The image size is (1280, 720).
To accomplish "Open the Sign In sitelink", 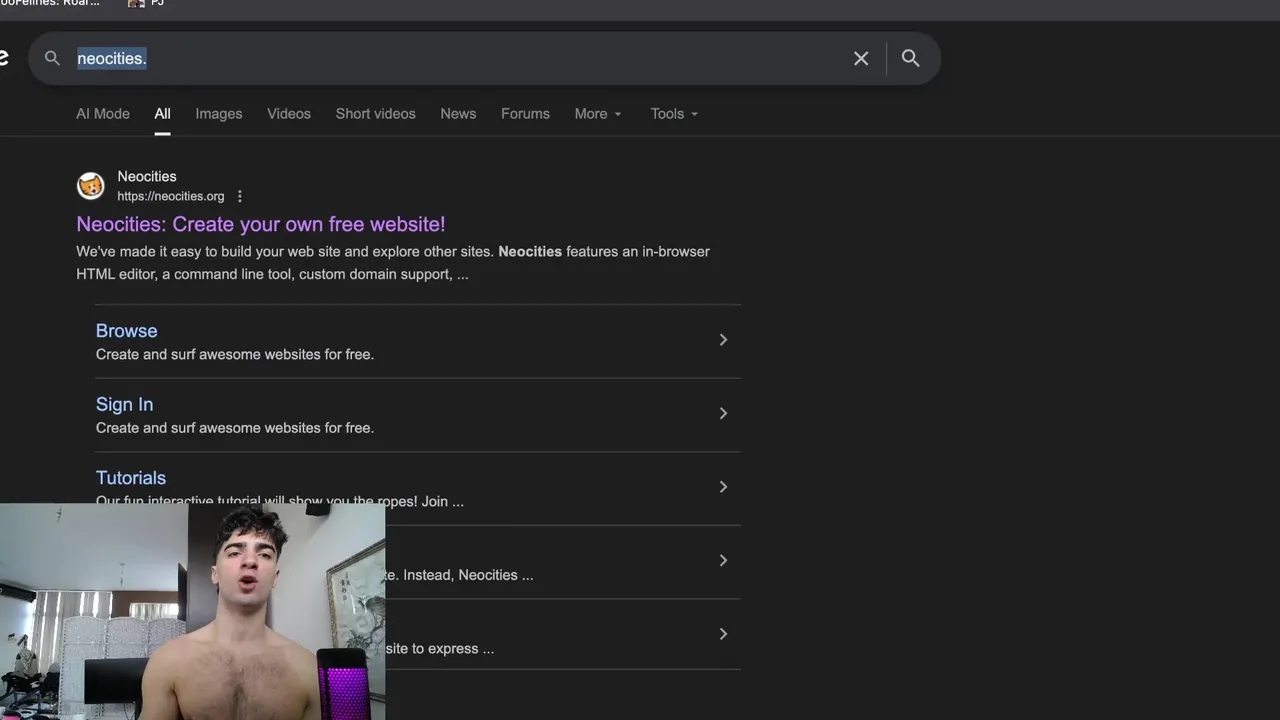I will (x=125, y=404).
